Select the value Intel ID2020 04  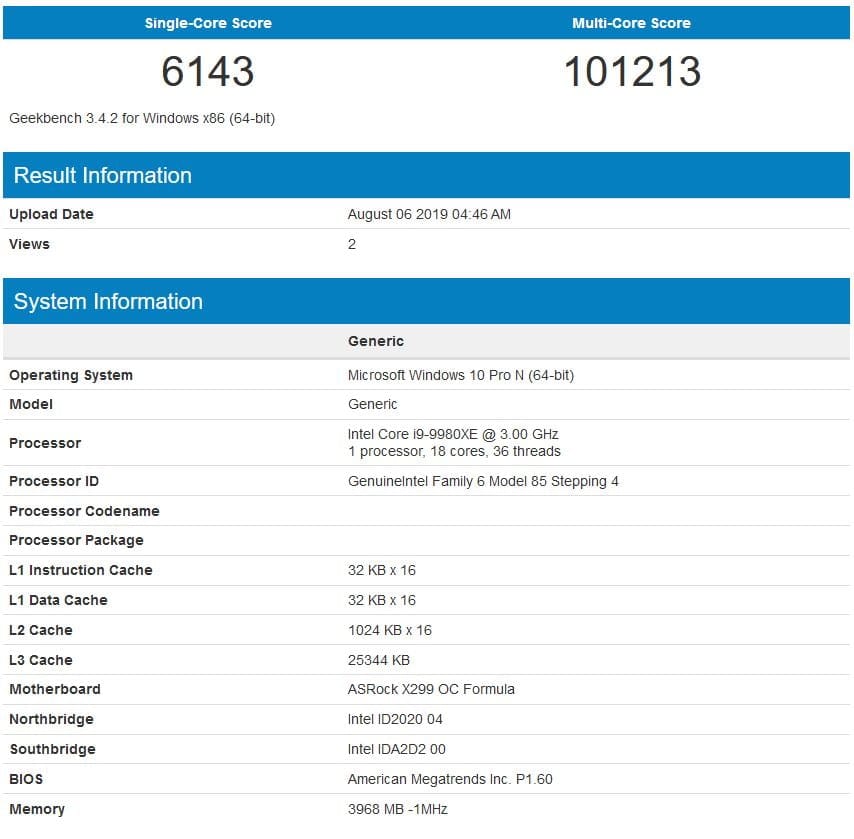click(x=395, y=720)
